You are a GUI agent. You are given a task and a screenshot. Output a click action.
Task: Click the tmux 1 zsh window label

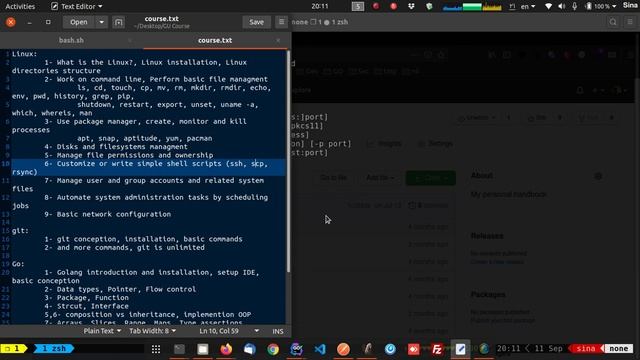pyautogui.click(x=54, y=349)
